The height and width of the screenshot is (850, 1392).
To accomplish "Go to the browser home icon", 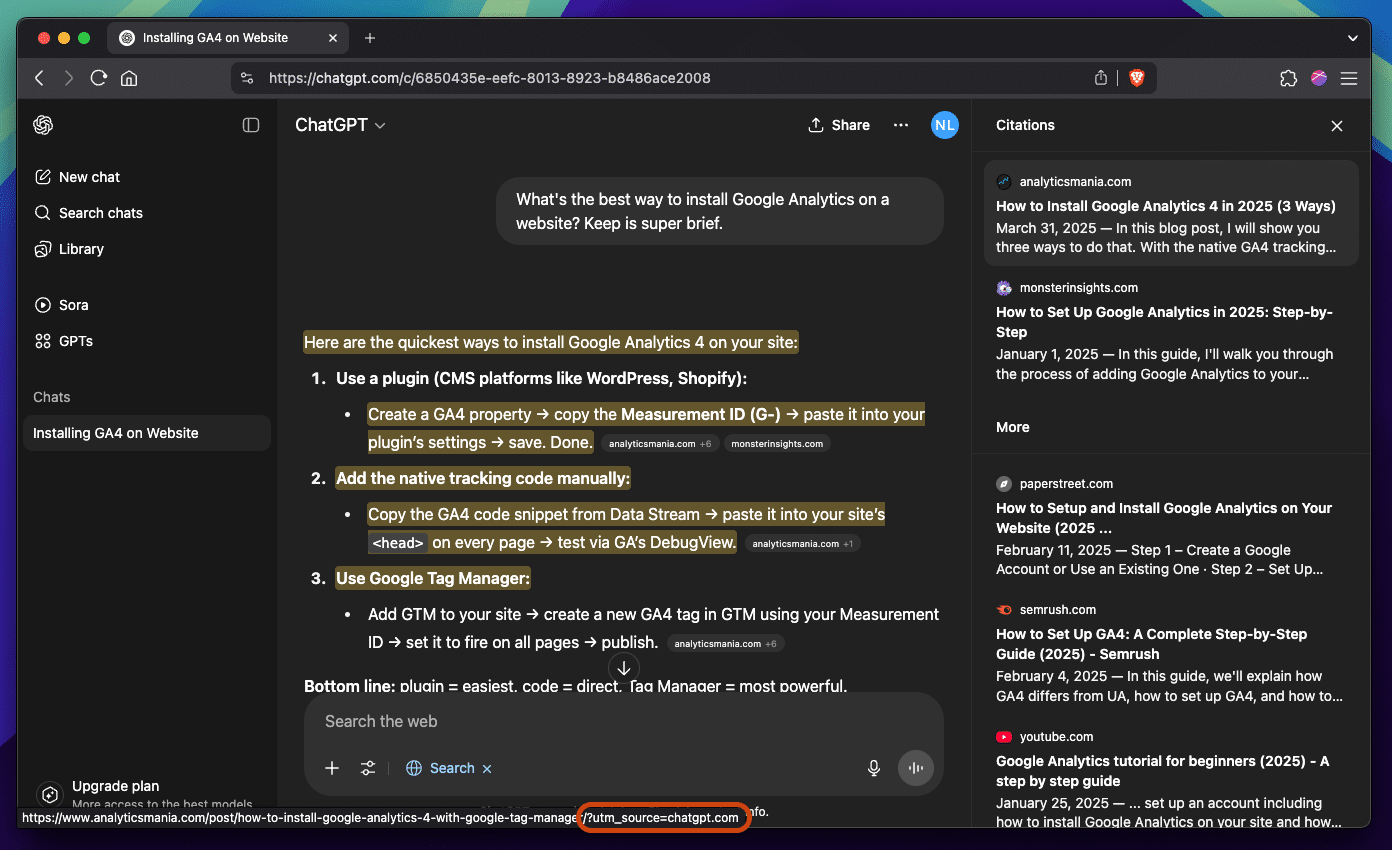I will coord(129,78).
